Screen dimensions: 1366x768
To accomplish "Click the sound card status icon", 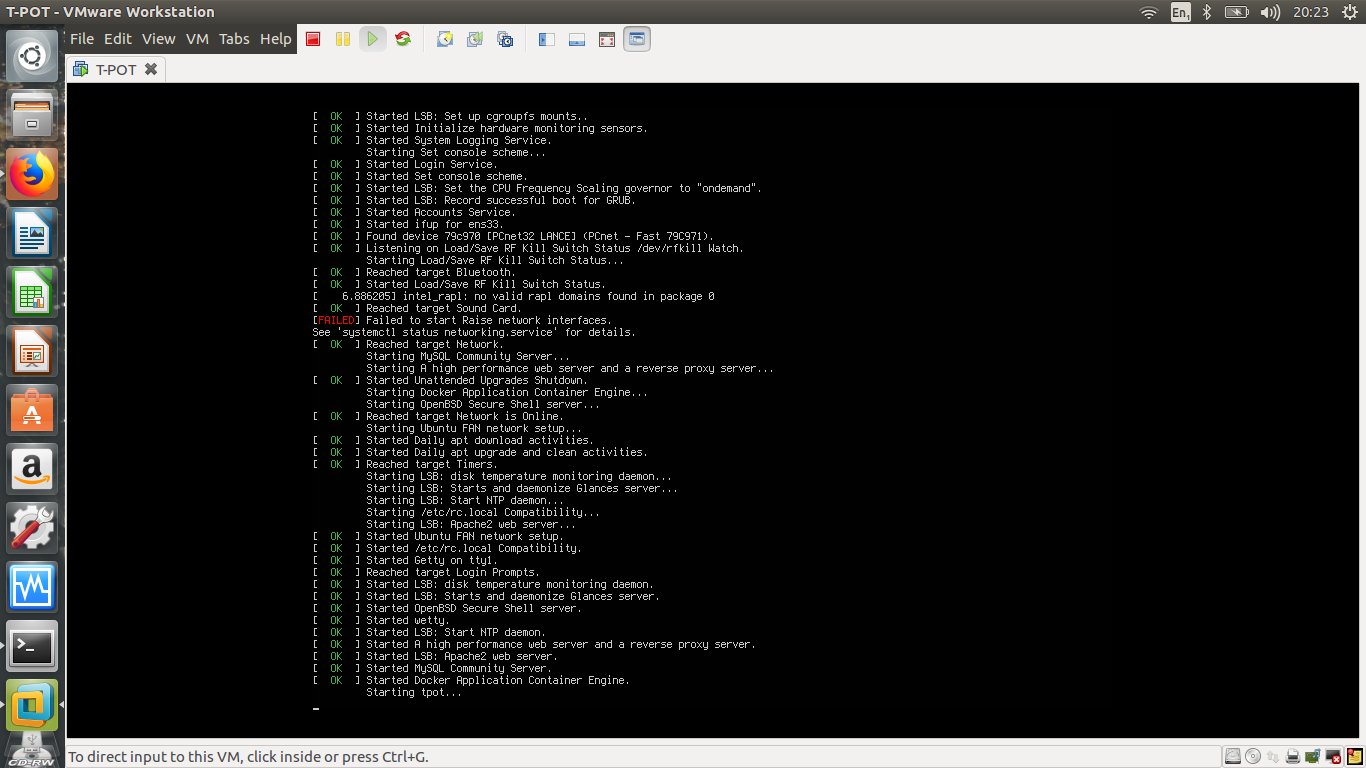I will (1312, 756).
